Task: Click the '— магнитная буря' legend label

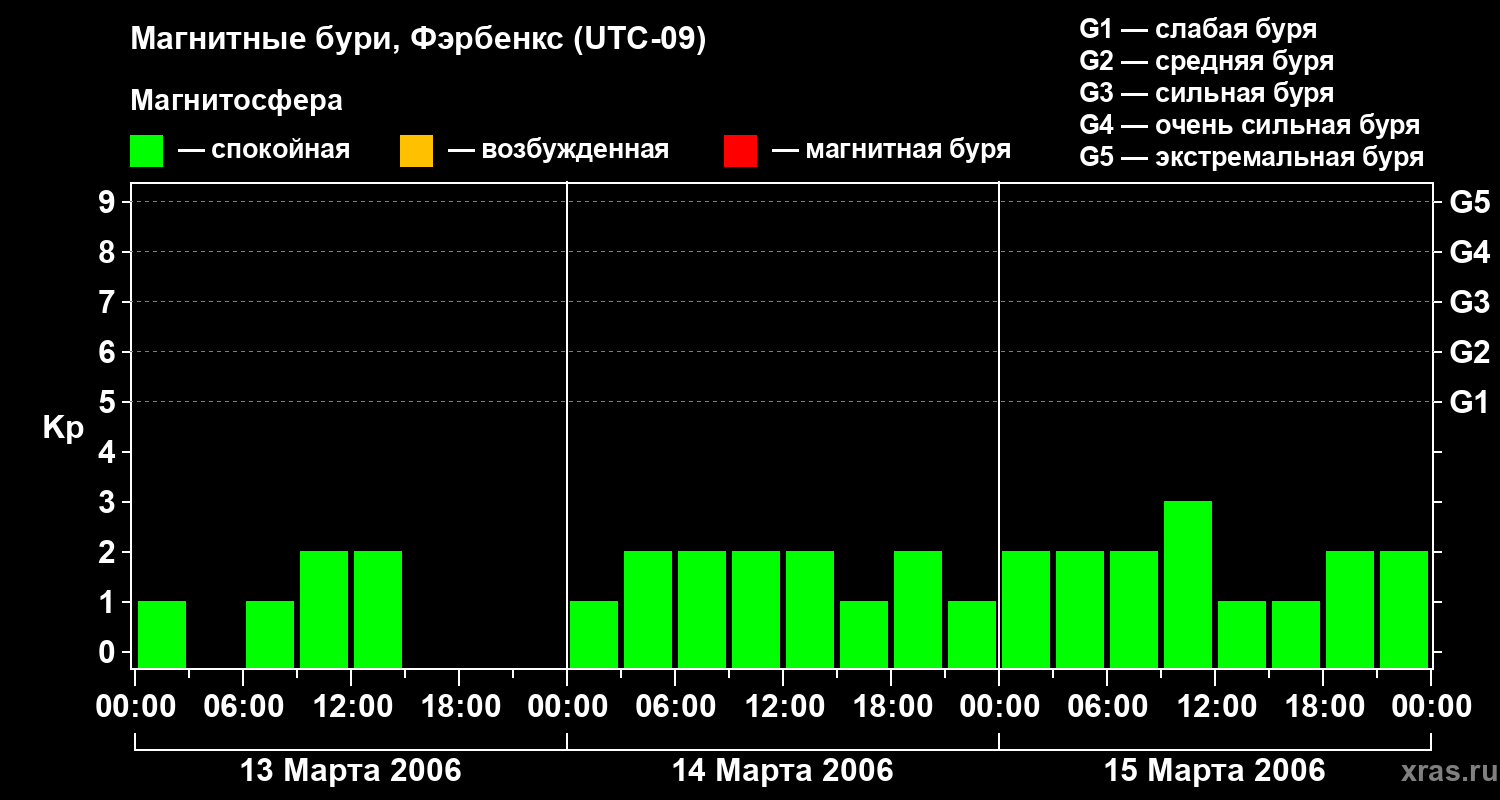Action: [x=891, y=150]
